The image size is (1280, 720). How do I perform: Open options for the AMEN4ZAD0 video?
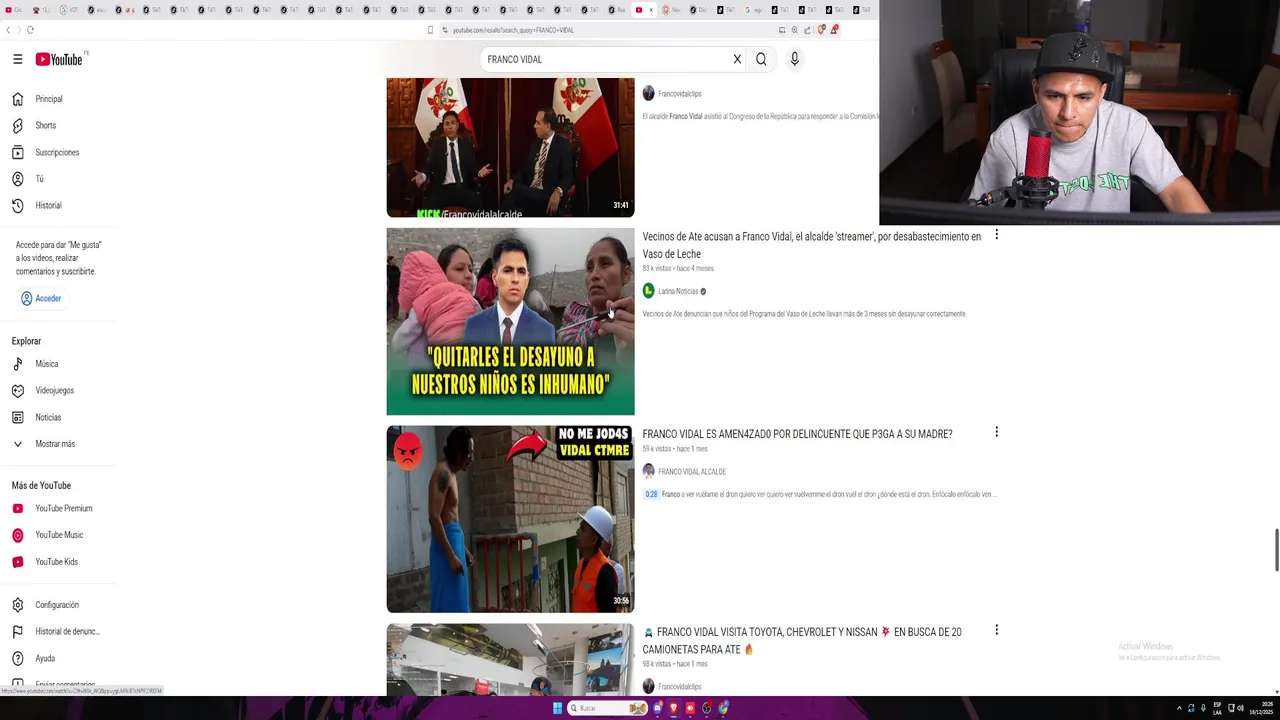(996, 432)
